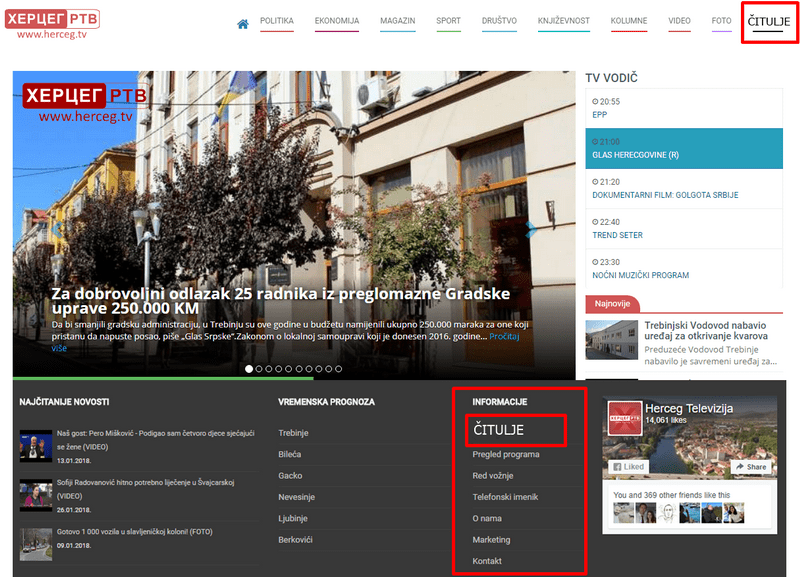Go to the previous slide with the left arrow
Viewport: 800px width, 577px height.
(57, 229)
